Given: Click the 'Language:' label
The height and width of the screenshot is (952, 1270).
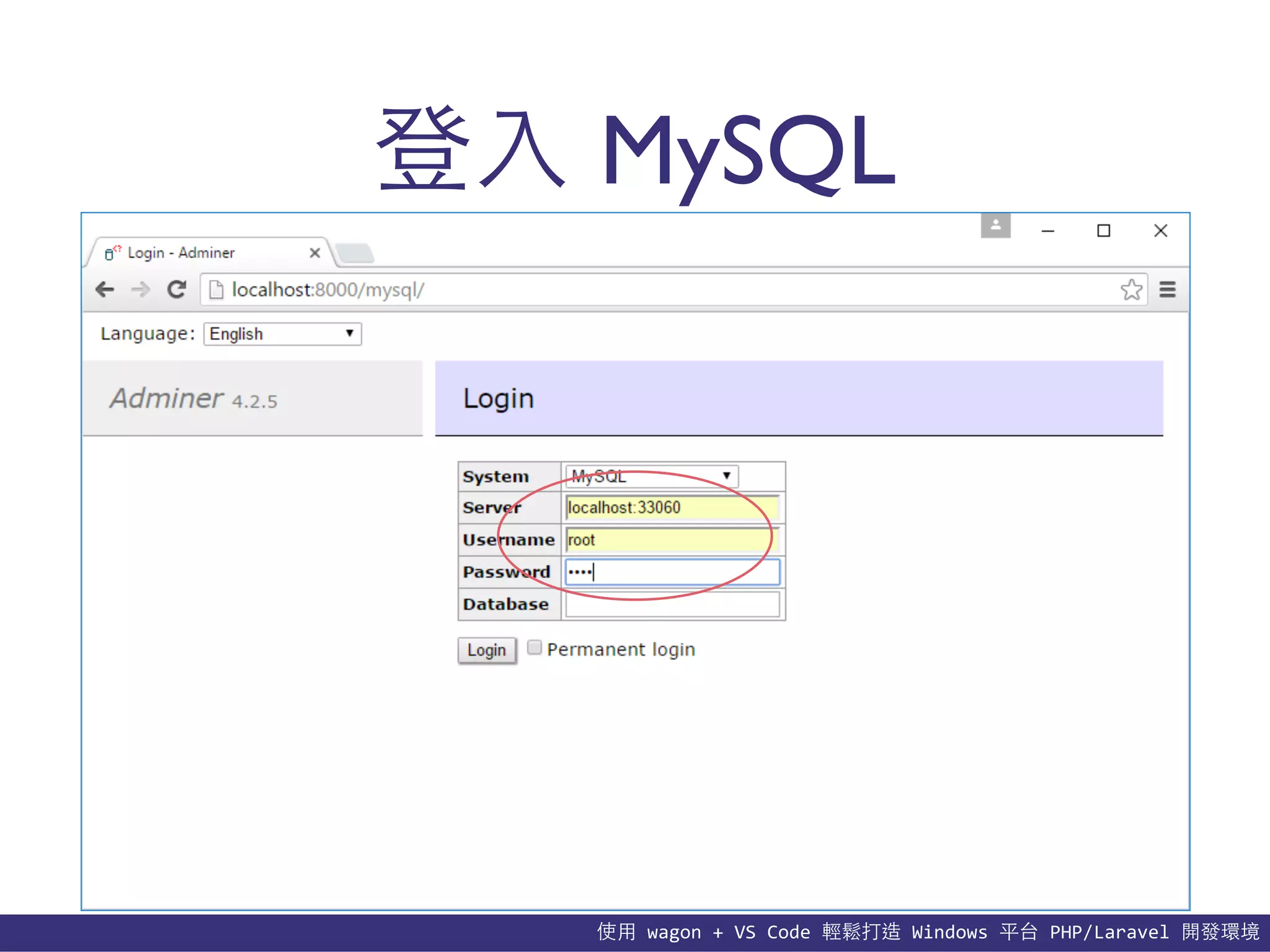Looking at the screenshot, I should pos(148,333).
